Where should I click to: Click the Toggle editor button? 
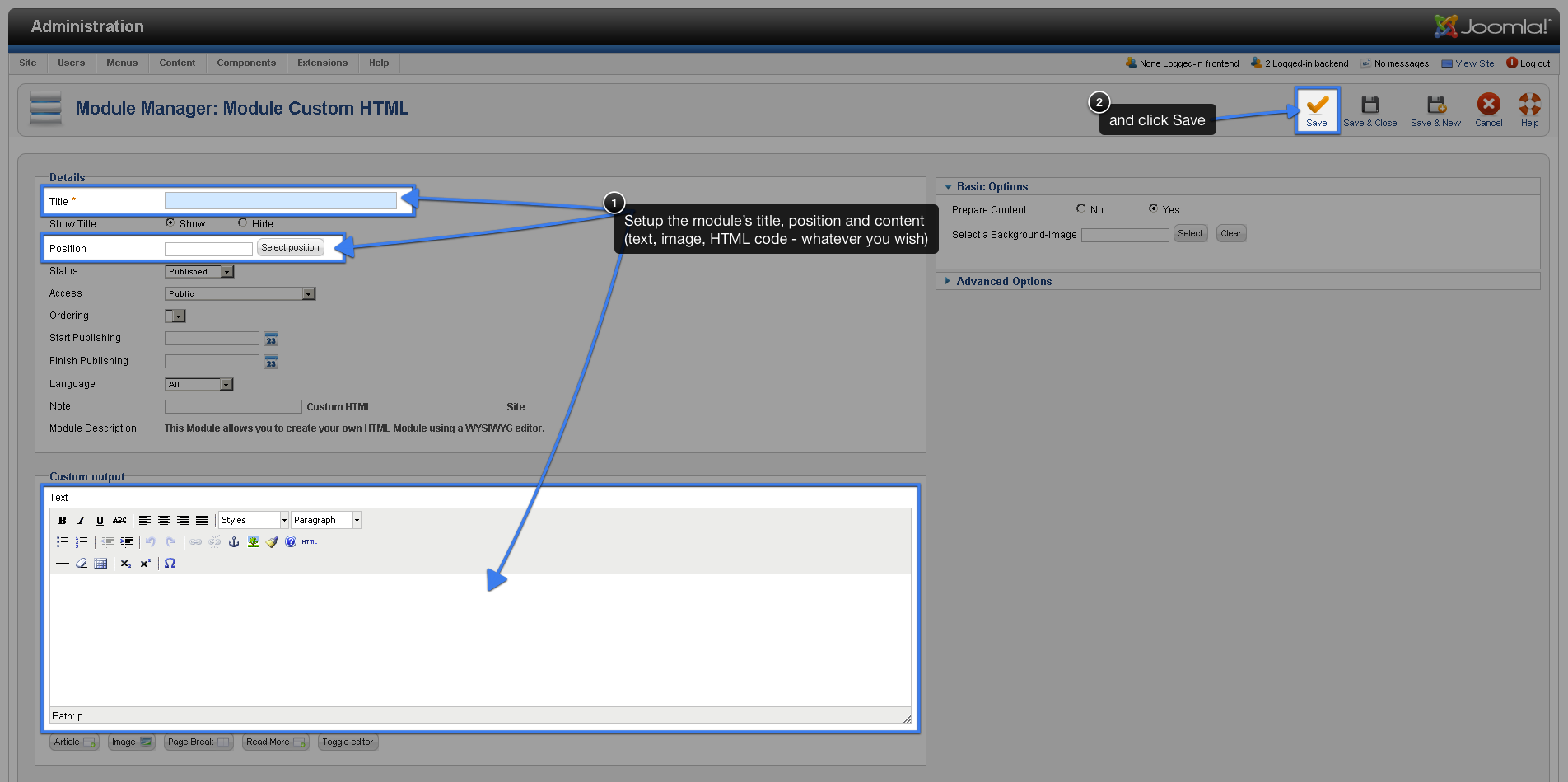348,742
